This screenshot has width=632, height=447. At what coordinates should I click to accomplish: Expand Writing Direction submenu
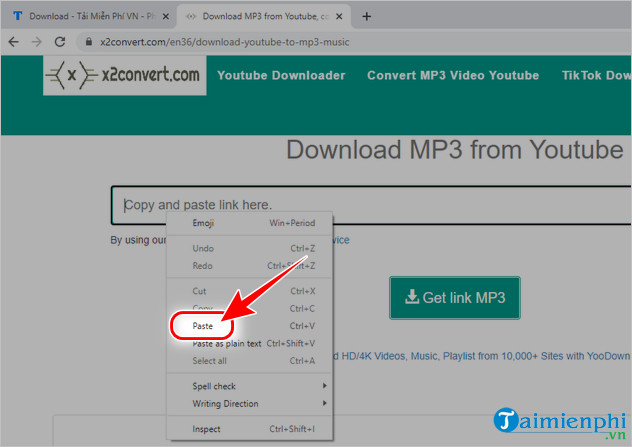(x=250, y=403)
